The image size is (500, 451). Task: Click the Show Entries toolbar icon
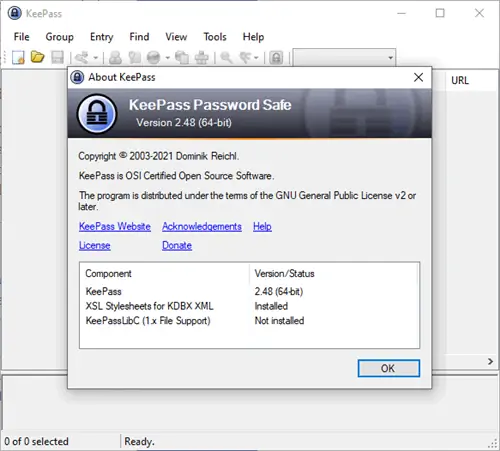[245, 57]
